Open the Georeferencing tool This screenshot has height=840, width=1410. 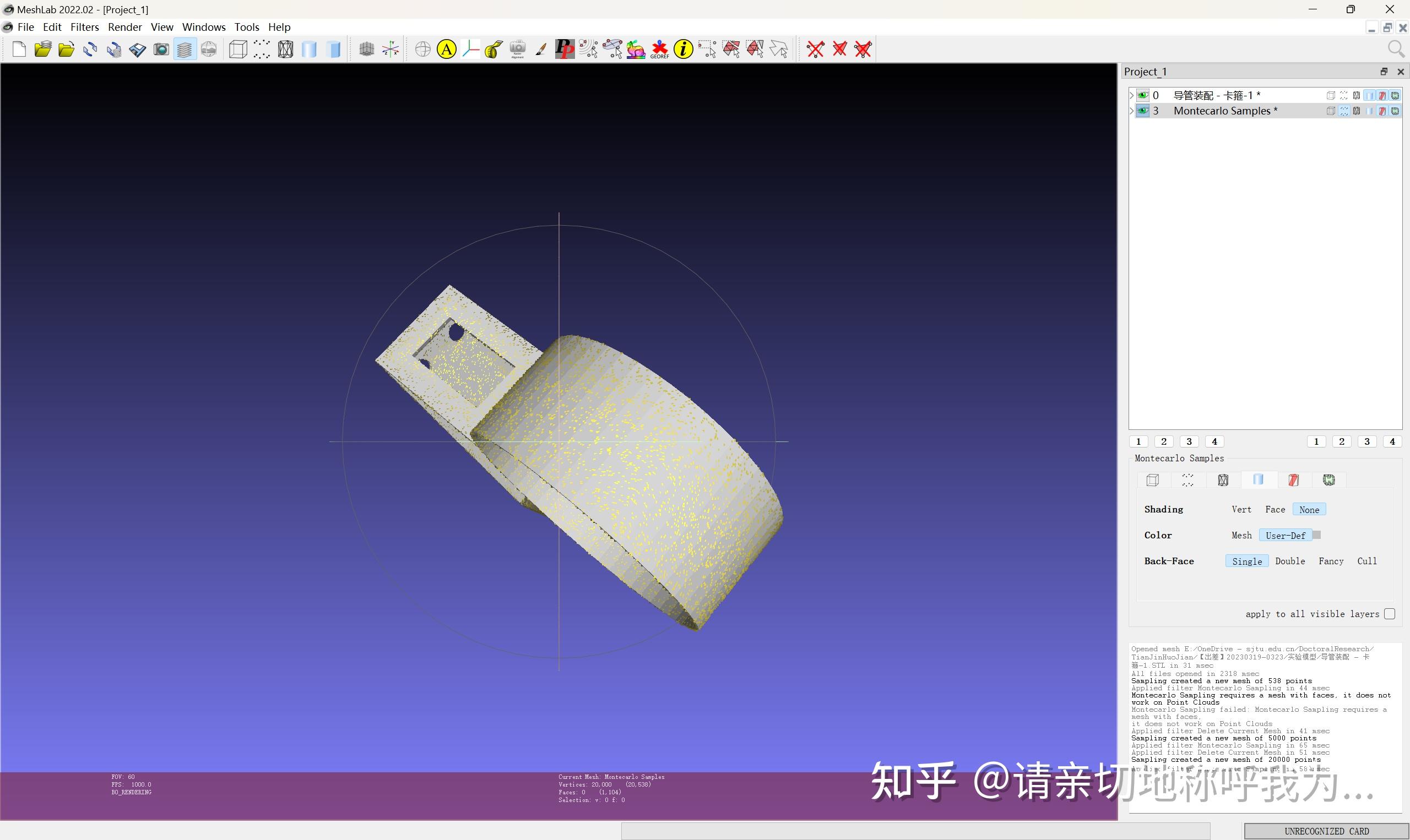660,49
